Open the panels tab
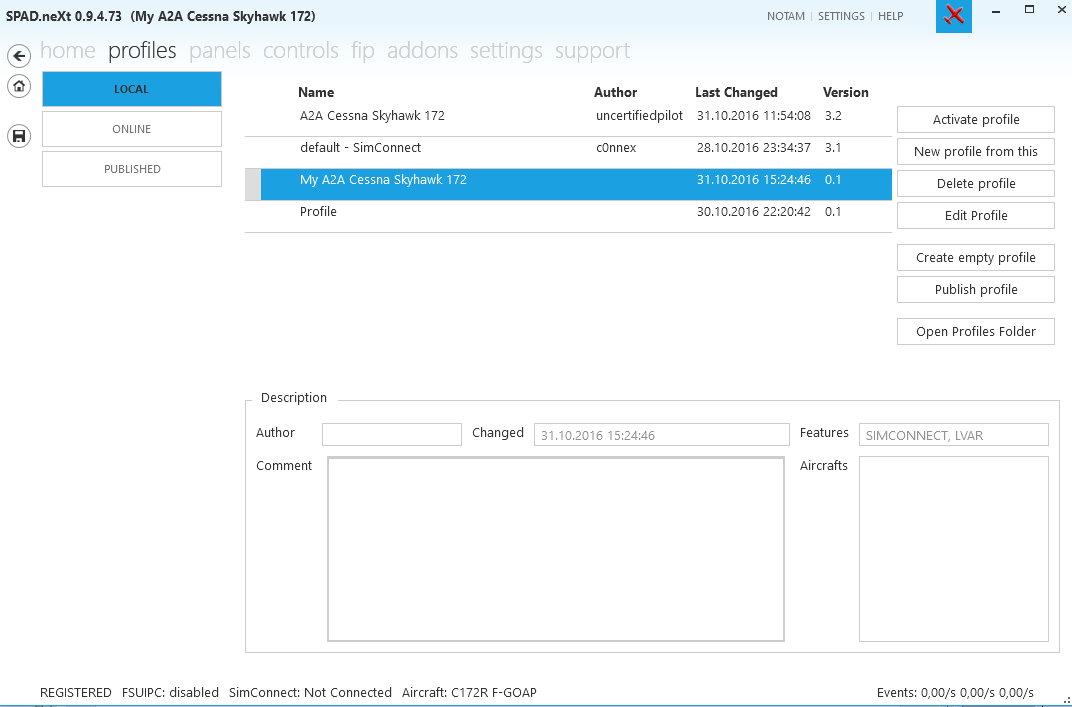 (220, 51)
